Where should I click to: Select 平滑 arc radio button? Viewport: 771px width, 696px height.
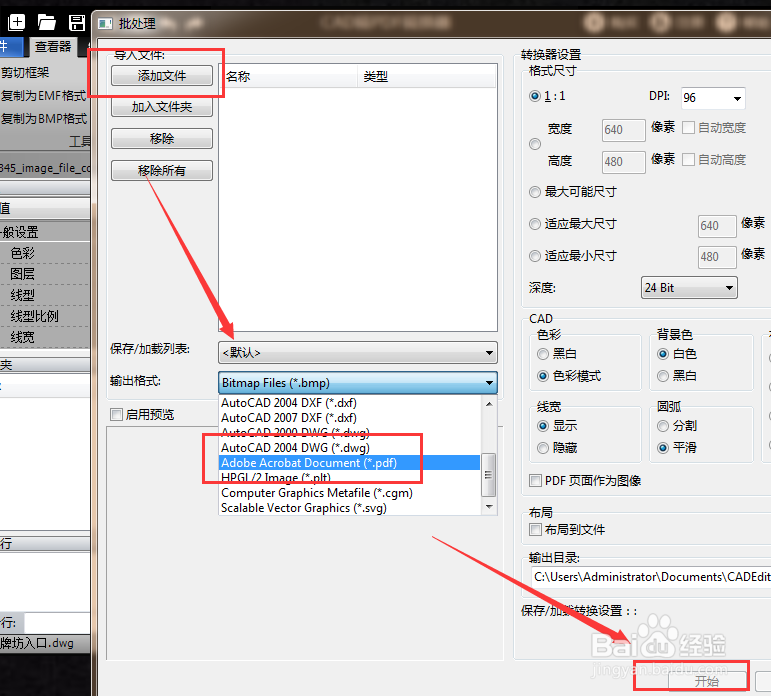[663, 448]
